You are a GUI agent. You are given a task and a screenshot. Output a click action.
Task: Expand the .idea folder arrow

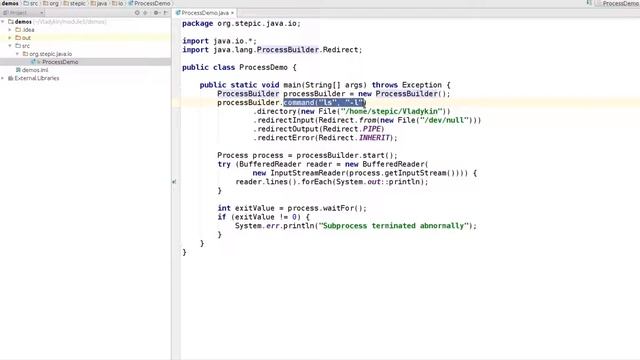pos(10,30)
